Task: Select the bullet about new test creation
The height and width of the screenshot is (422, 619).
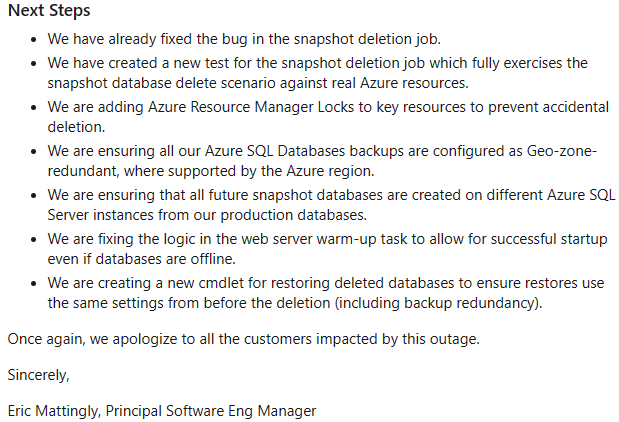Action: (x=317, y=73)
